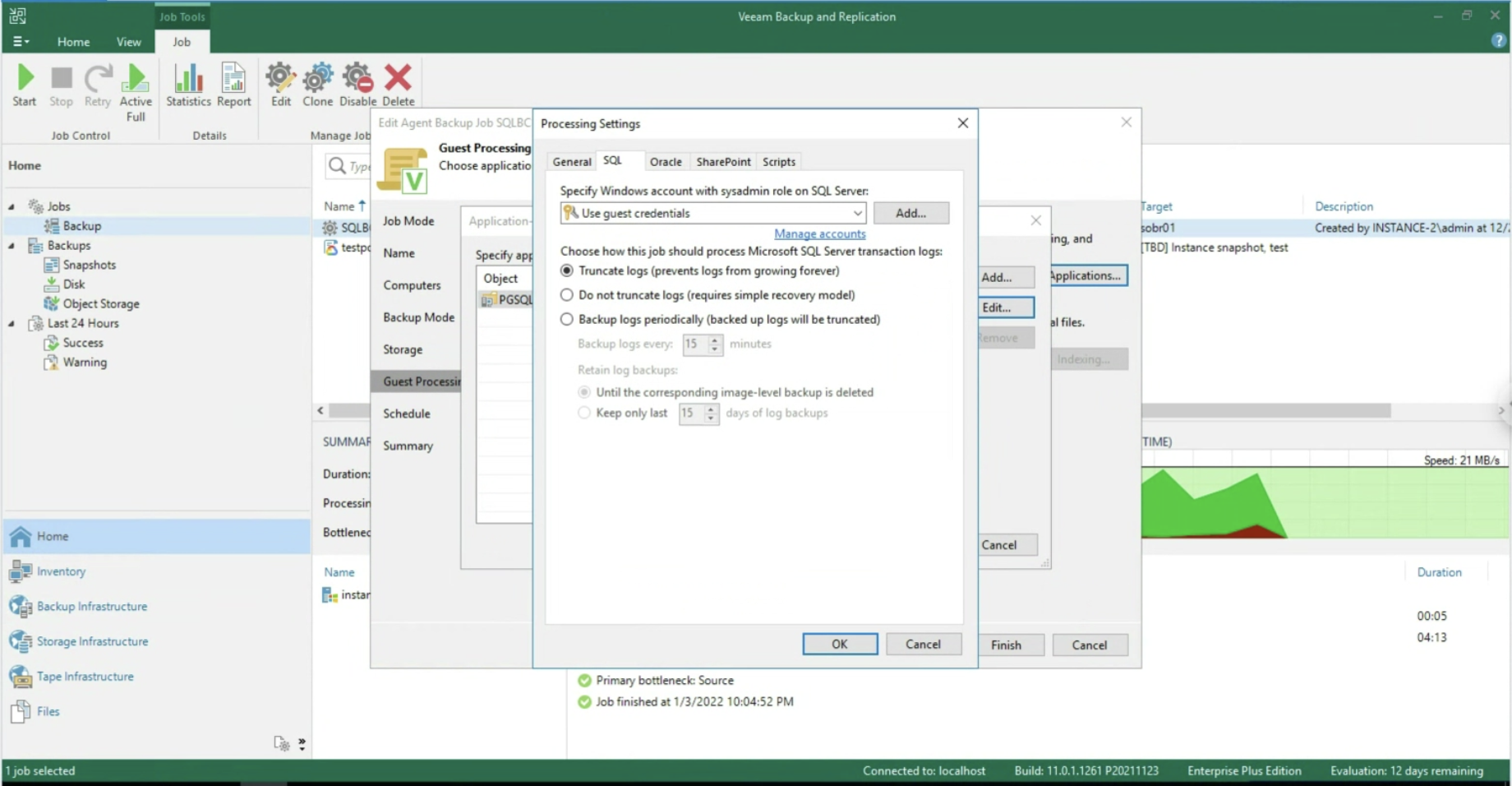Screen dimensions: 1512x786
Task: Switch to the Oracle tab
Action: click(666, 162)
